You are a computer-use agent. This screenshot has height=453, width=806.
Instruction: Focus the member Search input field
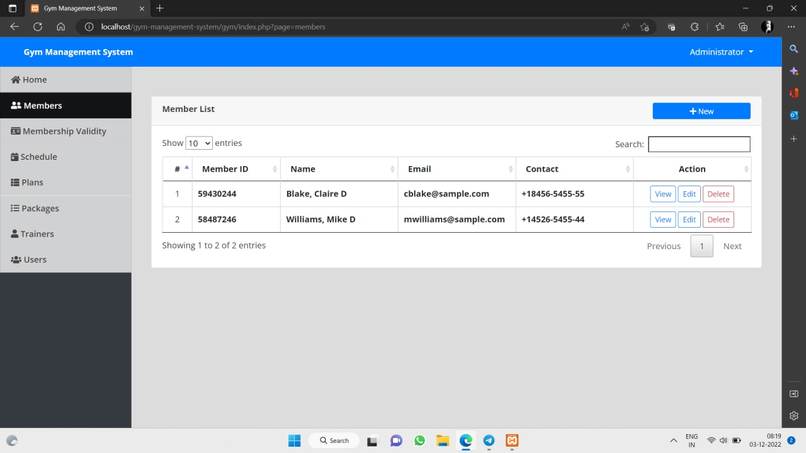pyautogui.click(x=699, y=144)
